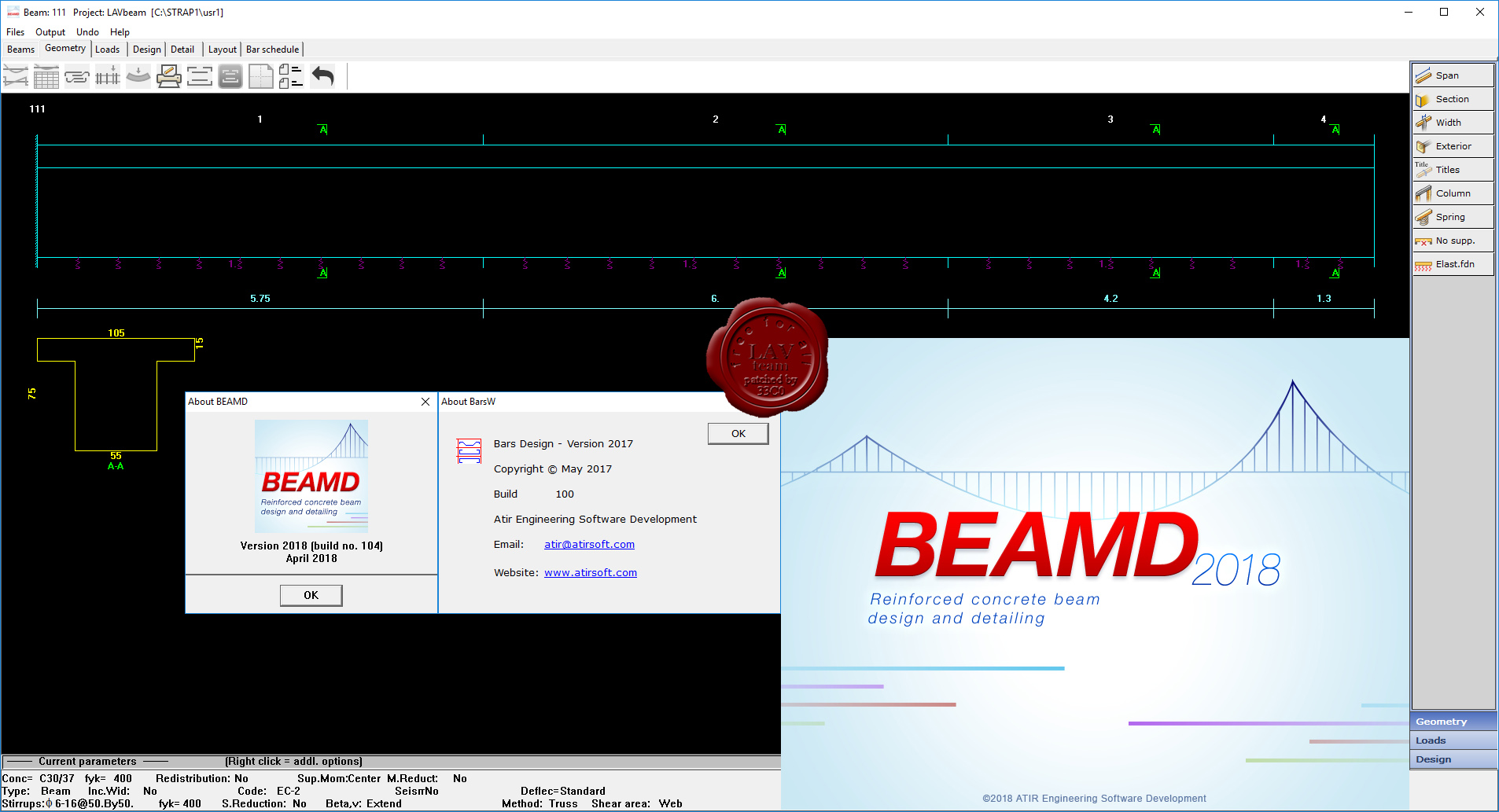This screenshot has width=1499, height=812.
Task: Click the 5.75 span length dimension
Action: pos(260,299)
